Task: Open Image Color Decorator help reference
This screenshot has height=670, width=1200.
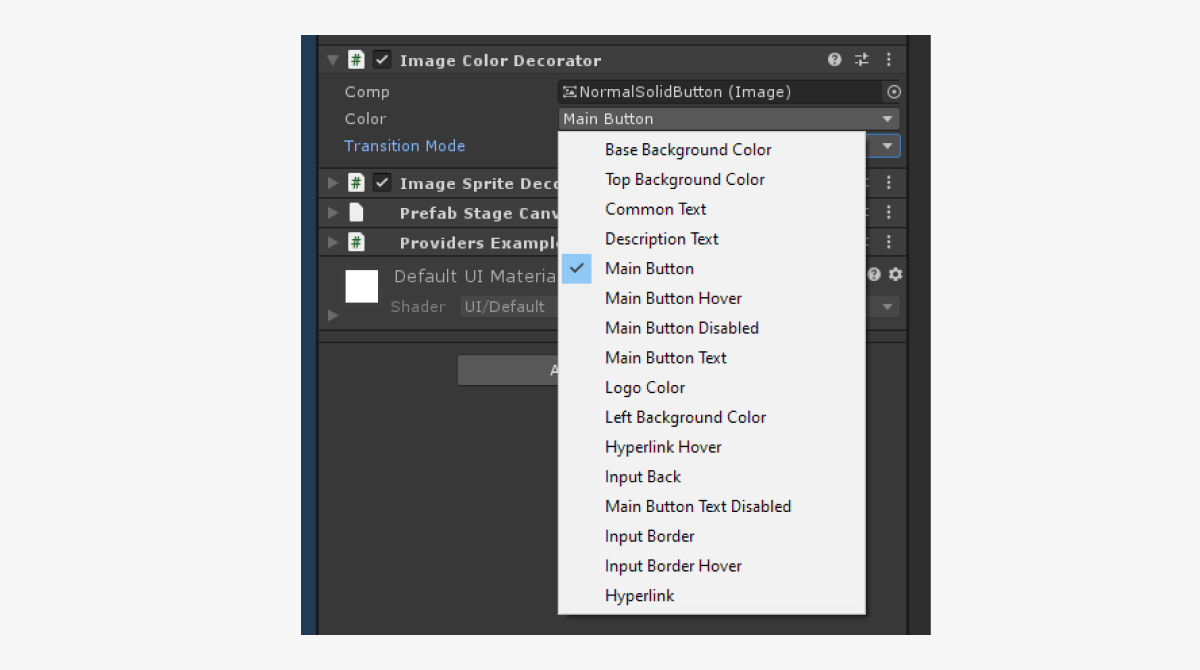Action: pos(835,60)
